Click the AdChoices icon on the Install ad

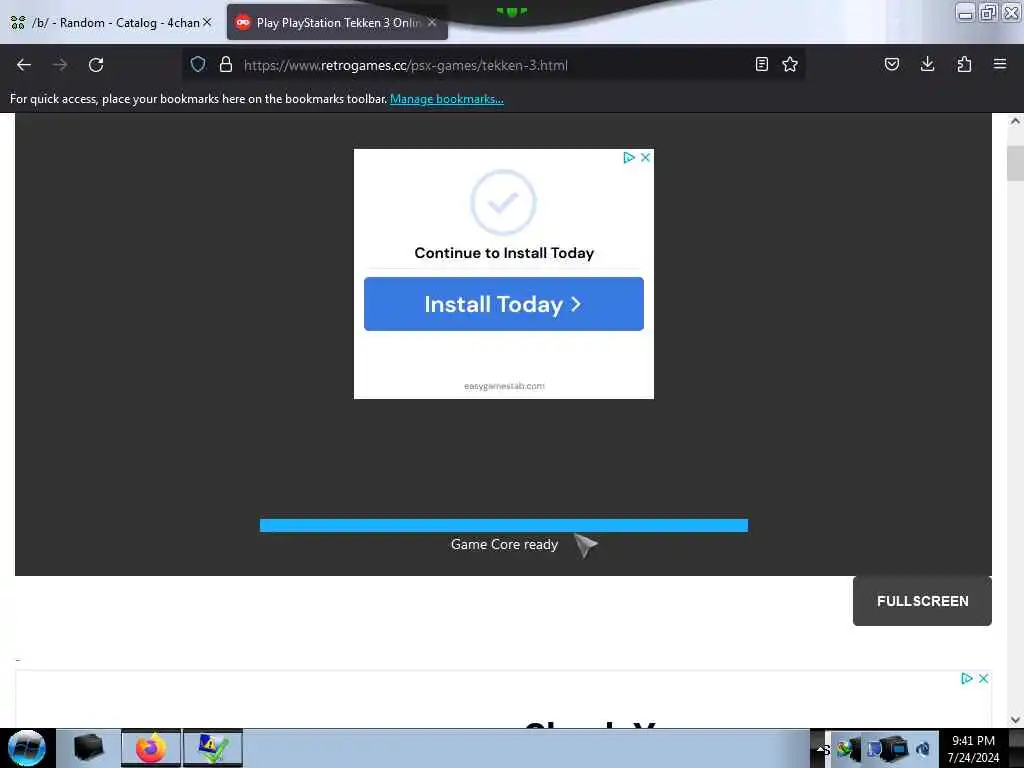tap(629, 157)
